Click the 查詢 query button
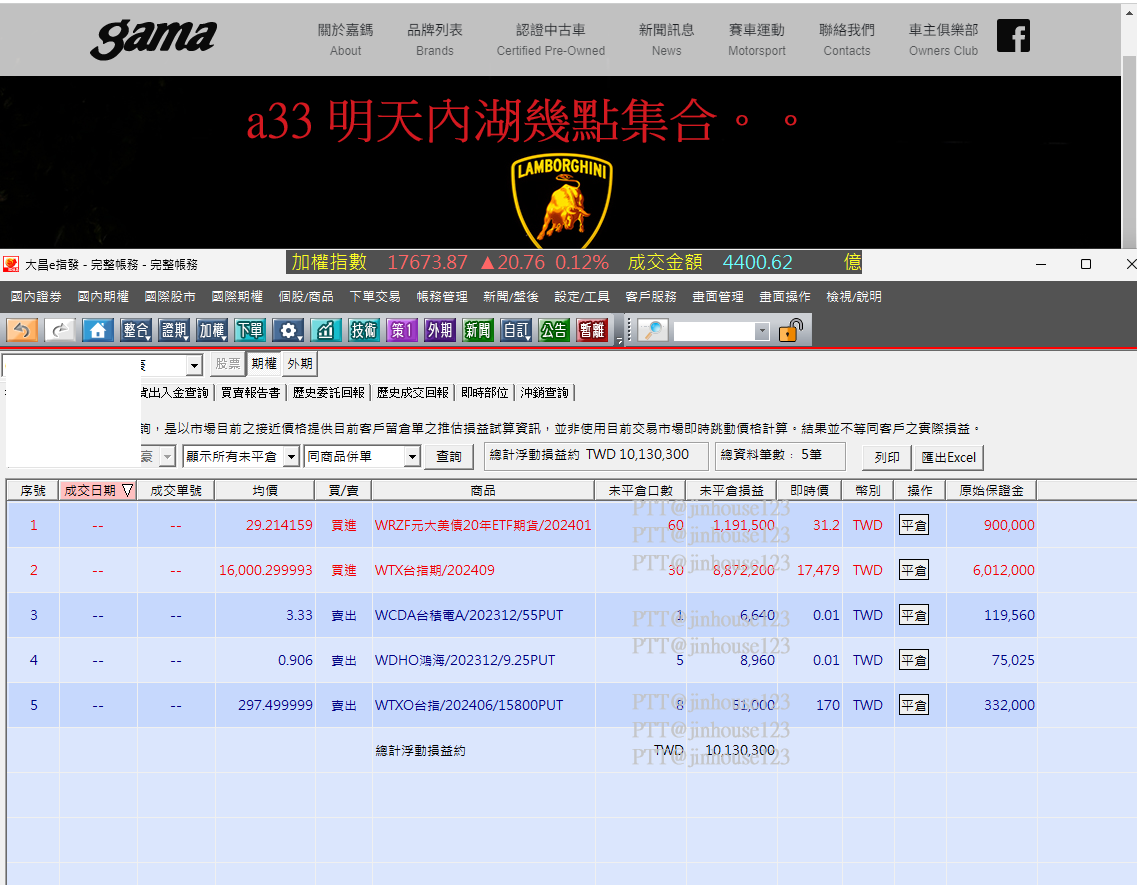Viewport: 1137px width, 885px height. pyautogui.click(x=449, y=457)
